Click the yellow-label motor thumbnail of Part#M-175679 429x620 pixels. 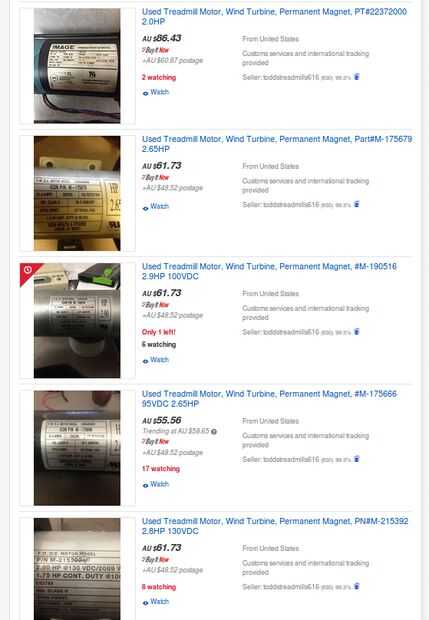click(77, 193)
